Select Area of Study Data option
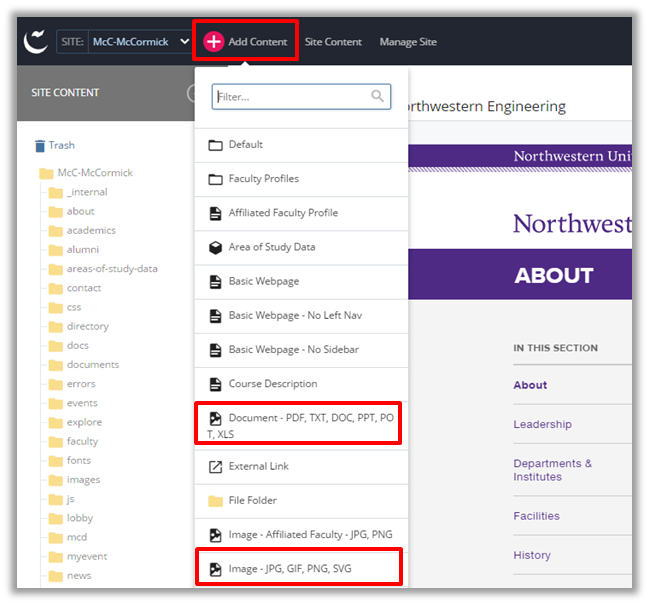 pos(301,247)
